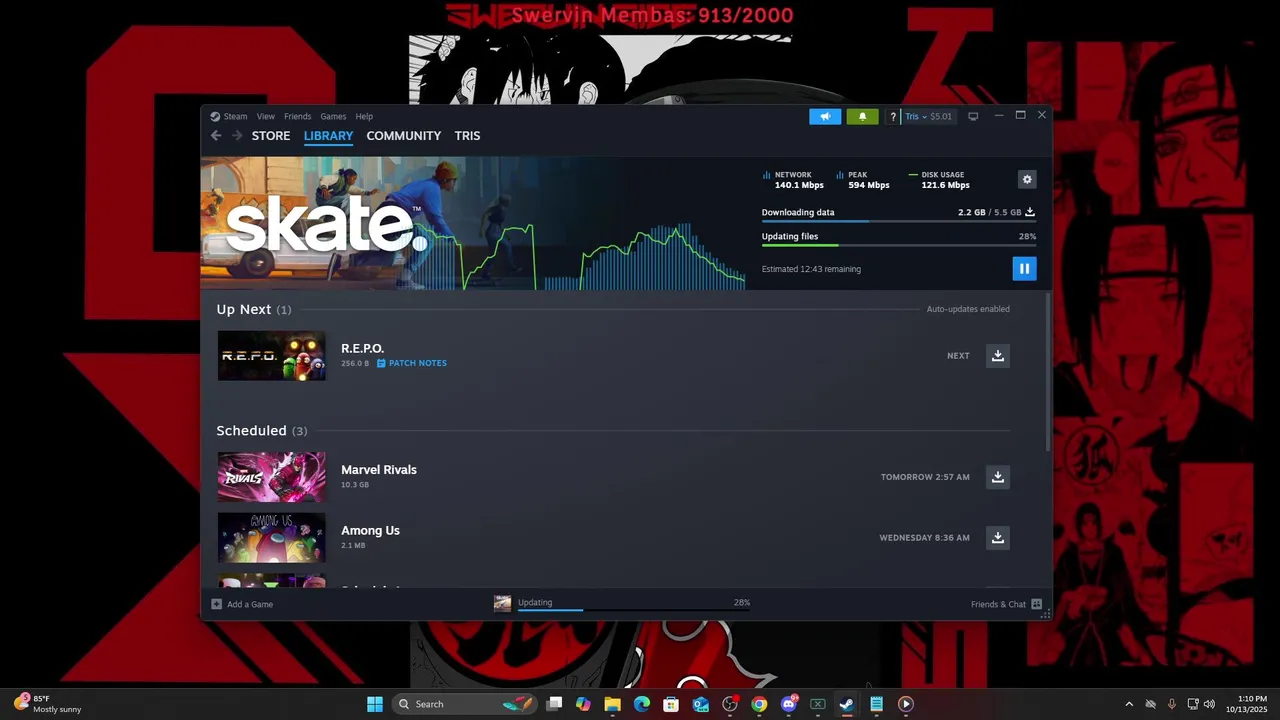
Task: Open the Friends menu
Action: click(x=297, y=116)
